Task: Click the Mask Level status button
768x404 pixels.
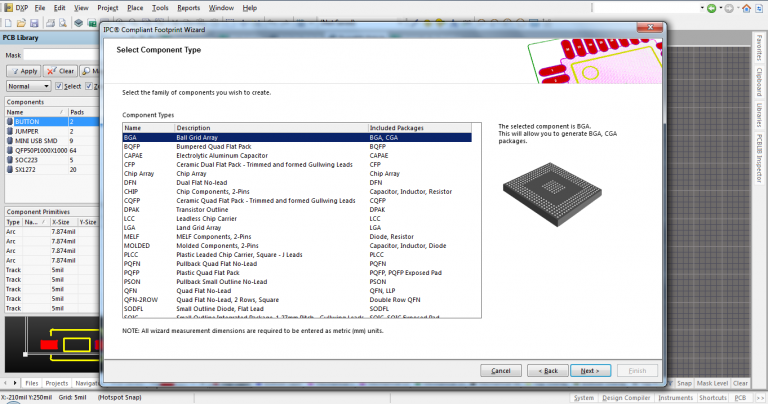Action: pyautogui.click(x=712, y=383)
